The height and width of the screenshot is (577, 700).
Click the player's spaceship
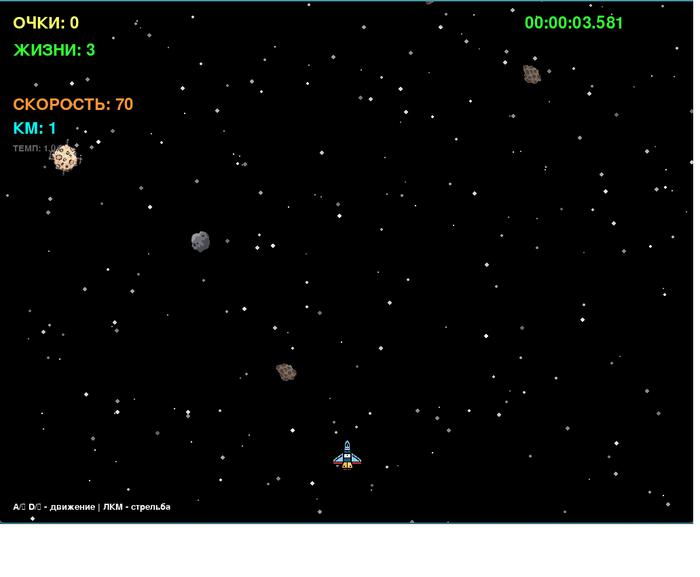347,455
